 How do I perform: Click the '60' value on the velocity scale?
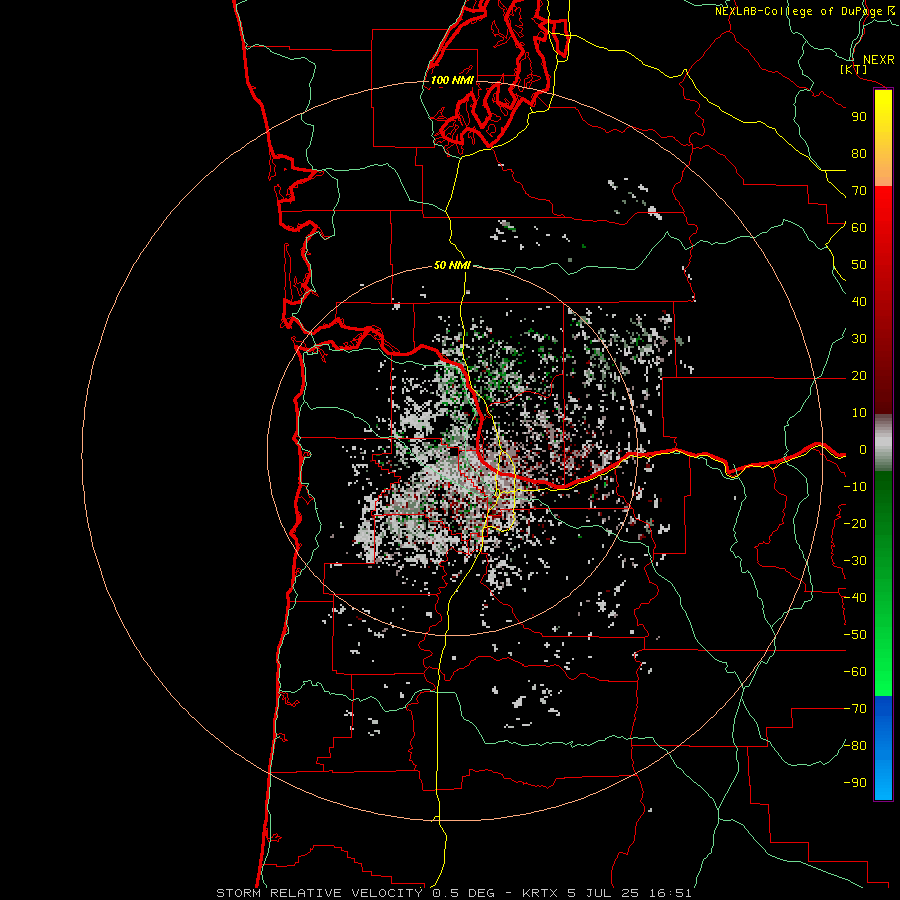pyautogui.click(x=859, y=228)
